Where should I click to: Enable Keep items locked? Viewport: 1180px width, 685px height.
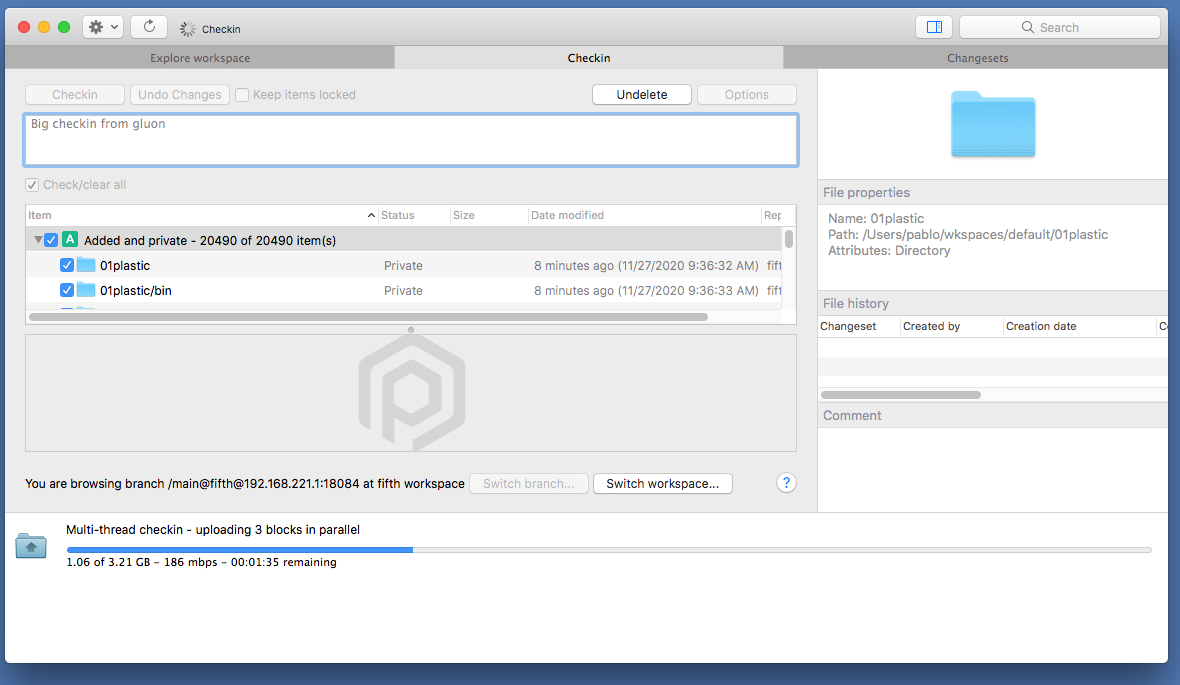click(x=241, y=94)
